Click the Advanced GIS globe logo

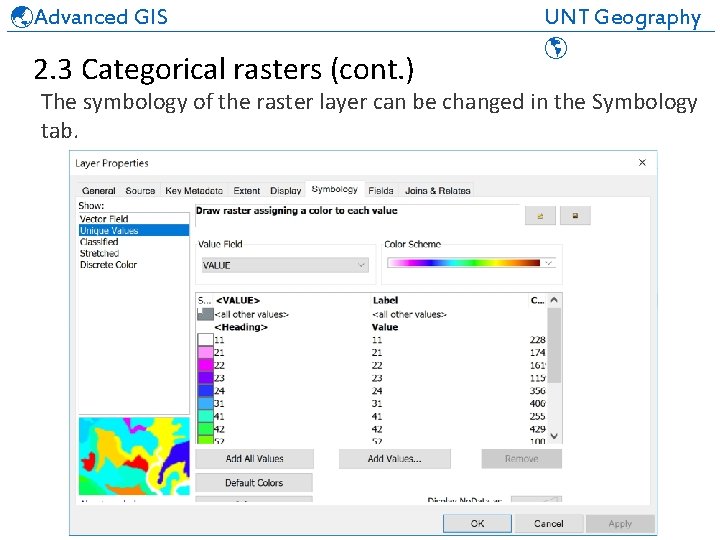21,17
